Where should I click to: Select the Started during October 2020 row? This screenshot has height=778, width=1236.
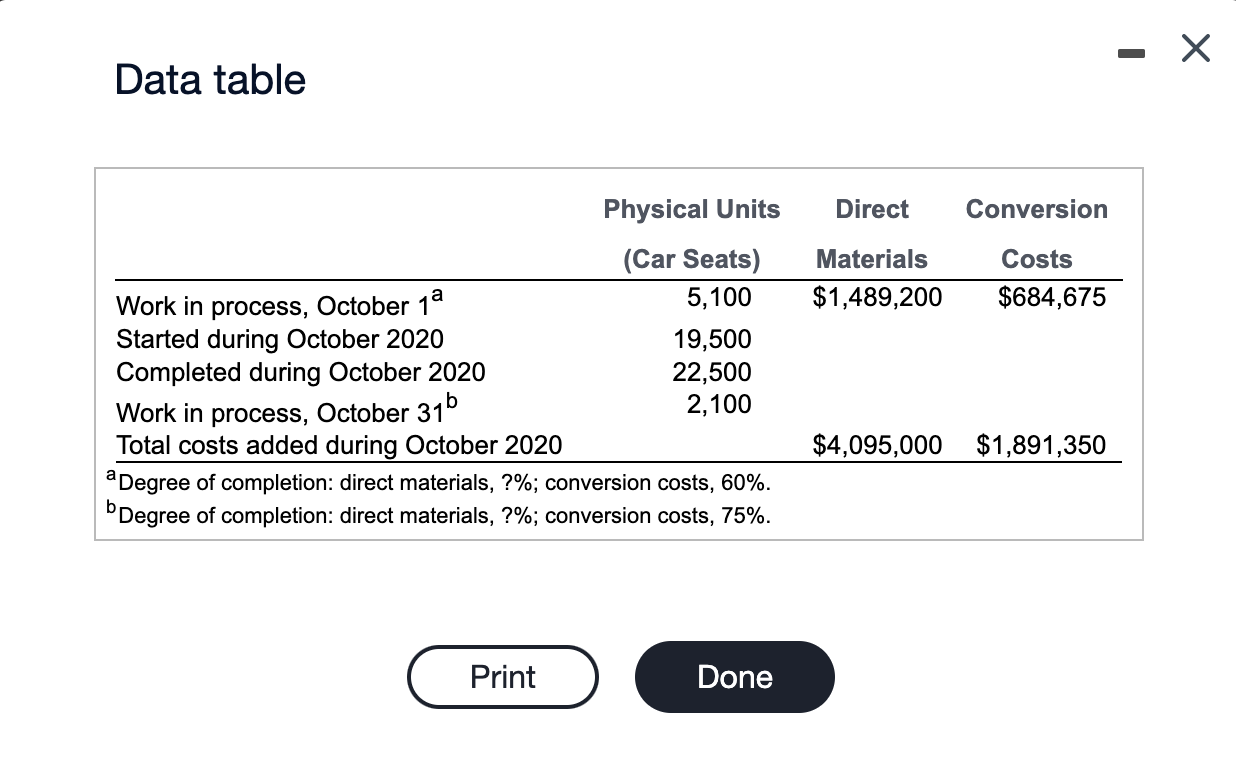point(279,339)
